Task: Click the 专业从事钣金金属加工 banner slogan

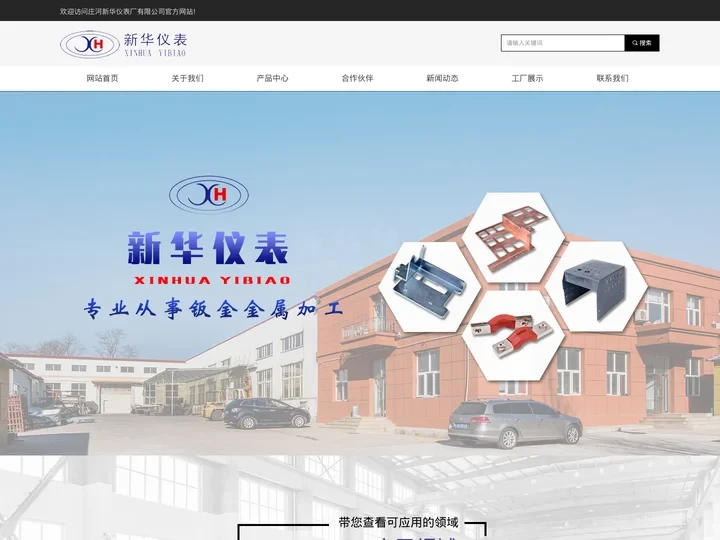Action: [x=213, y=308]
